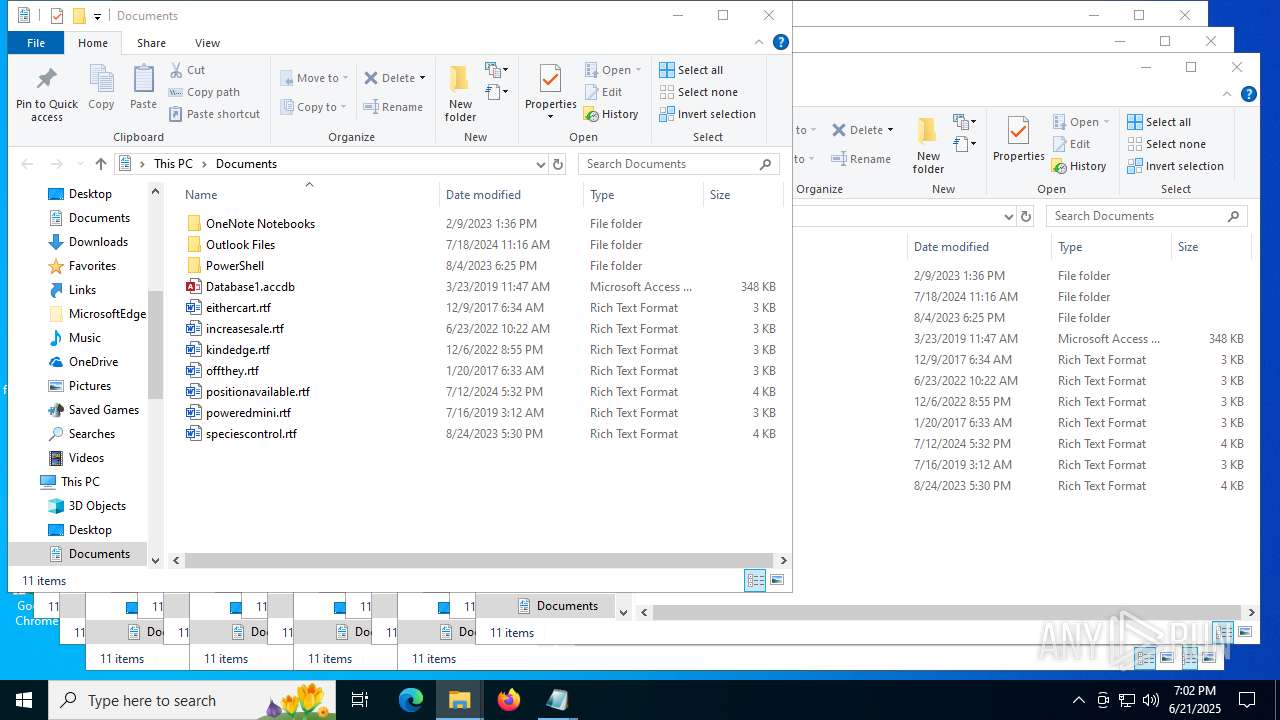Open Microsoft Edge from the taskbar

411,700
